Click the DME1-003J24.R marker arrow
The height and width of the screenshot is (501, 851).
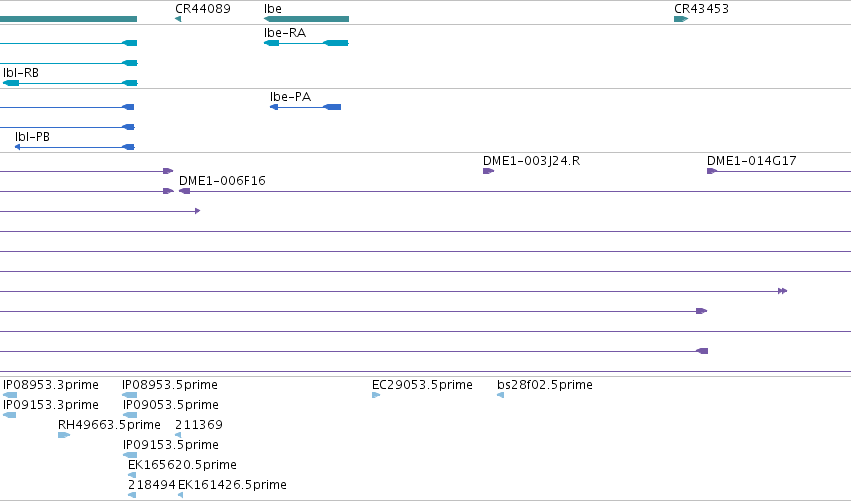[488, 171]
